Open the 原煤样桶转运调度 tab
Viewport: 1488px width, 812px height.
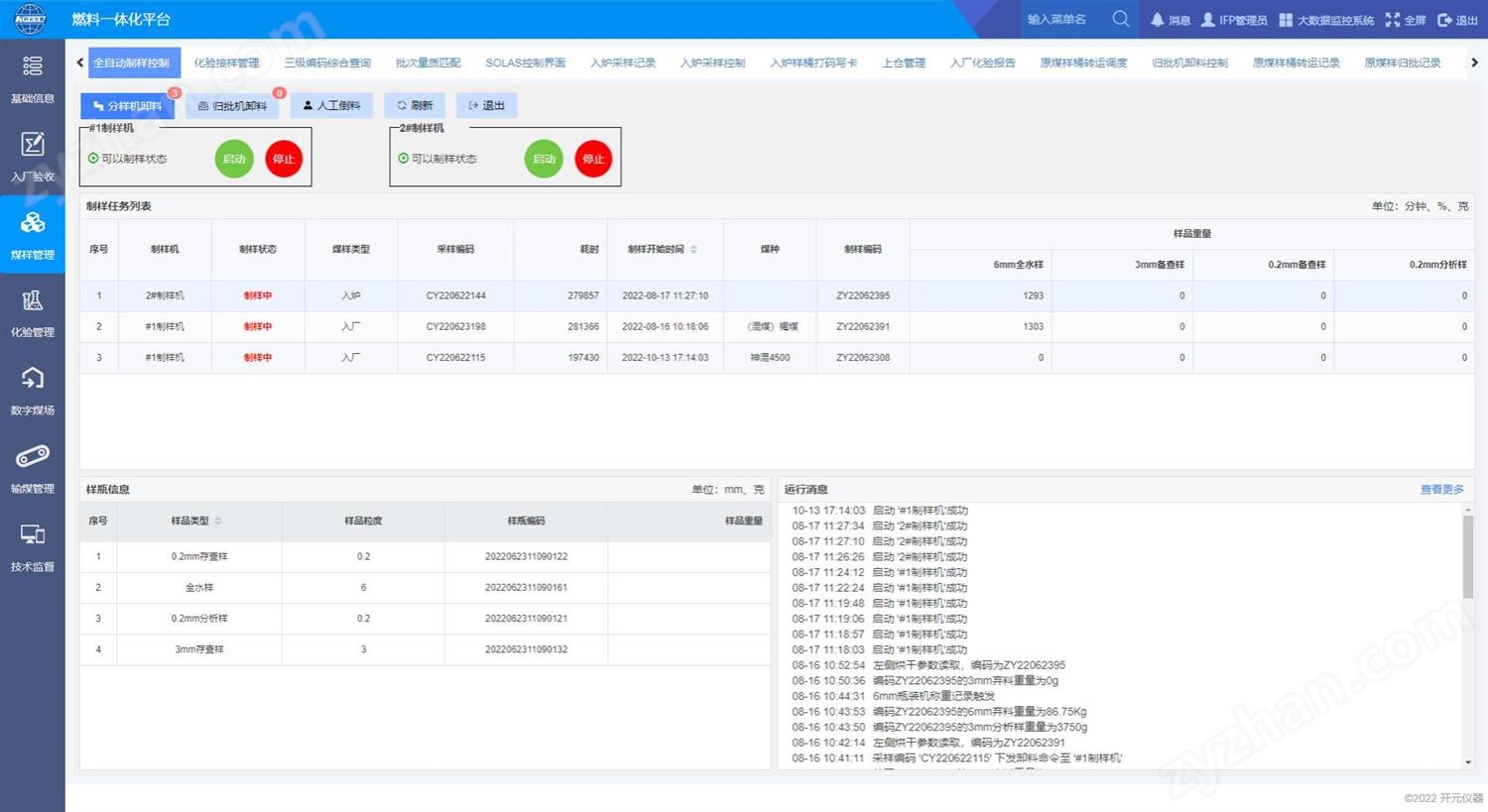pyautogui.click(x=1084, y=62)
